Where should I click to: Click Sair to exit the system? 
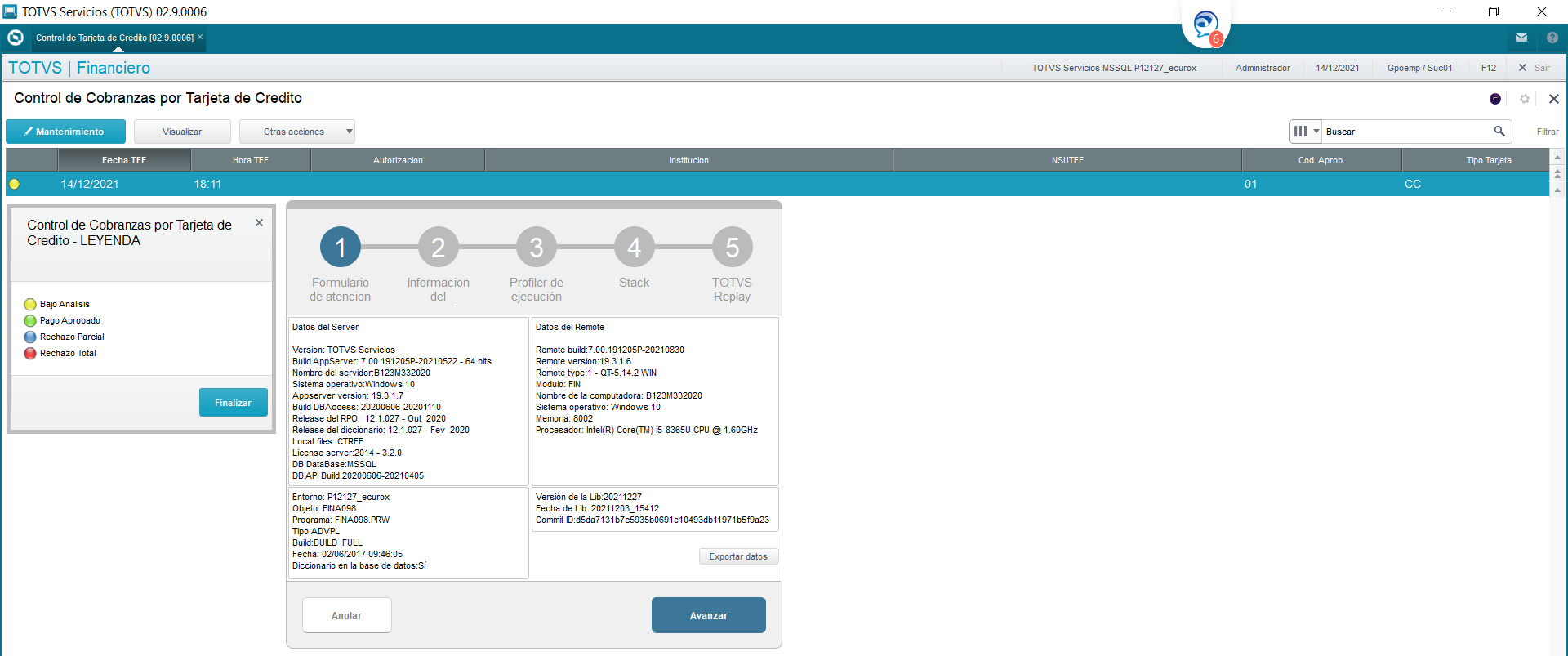tap(1534, 68)
